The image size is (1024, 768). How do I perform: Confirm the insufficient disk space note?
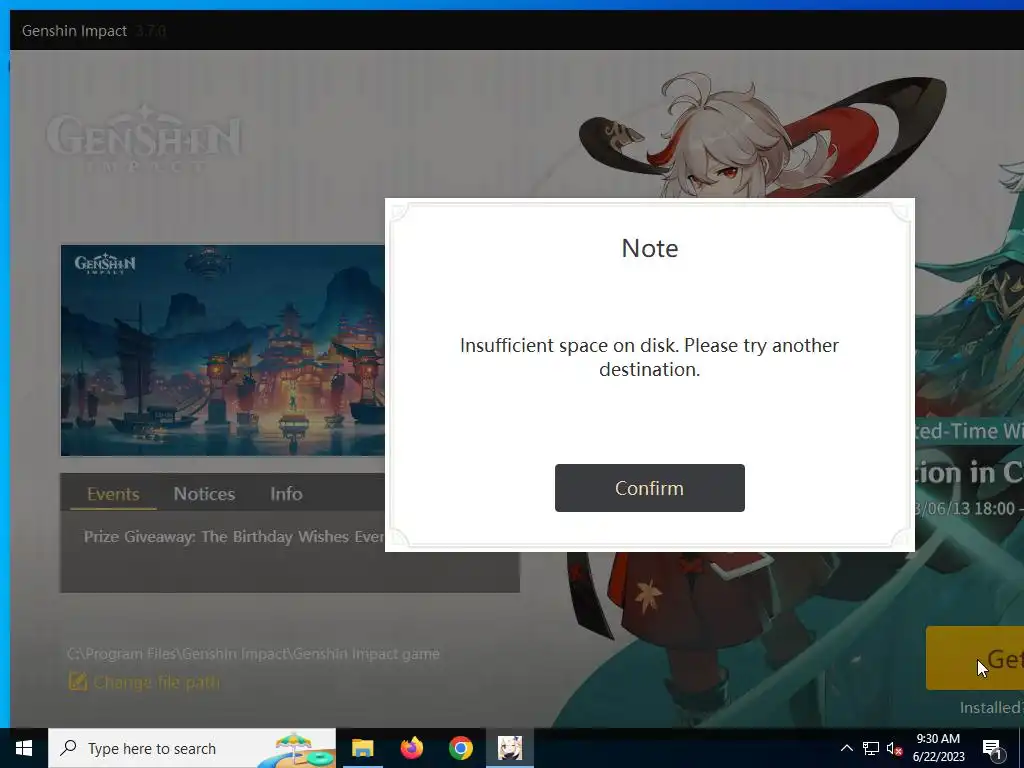click(x=649, y=488)
